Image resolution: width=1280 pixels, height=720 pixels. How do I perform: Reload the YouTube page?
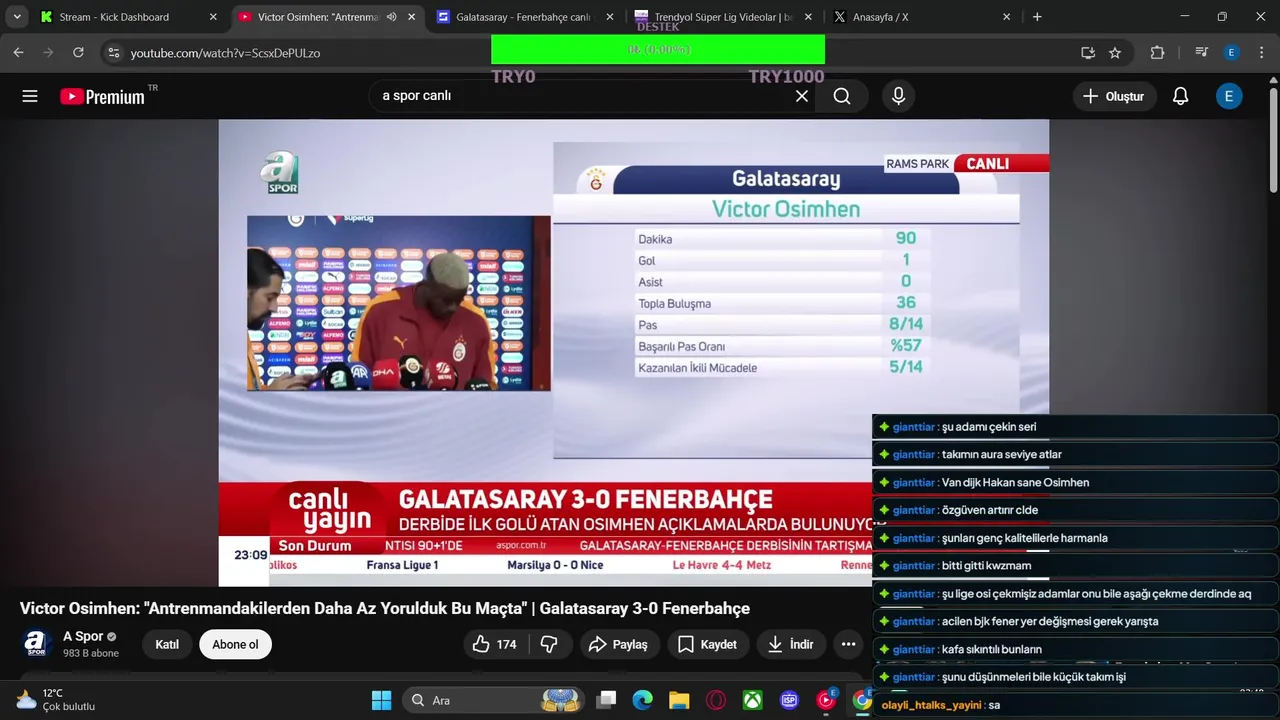[78, 52]
